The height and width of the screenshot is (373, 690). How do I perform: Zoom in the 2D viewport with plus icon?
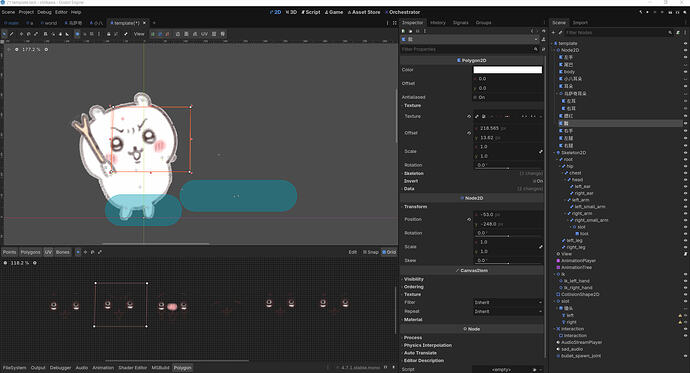[x=46, y=49]
